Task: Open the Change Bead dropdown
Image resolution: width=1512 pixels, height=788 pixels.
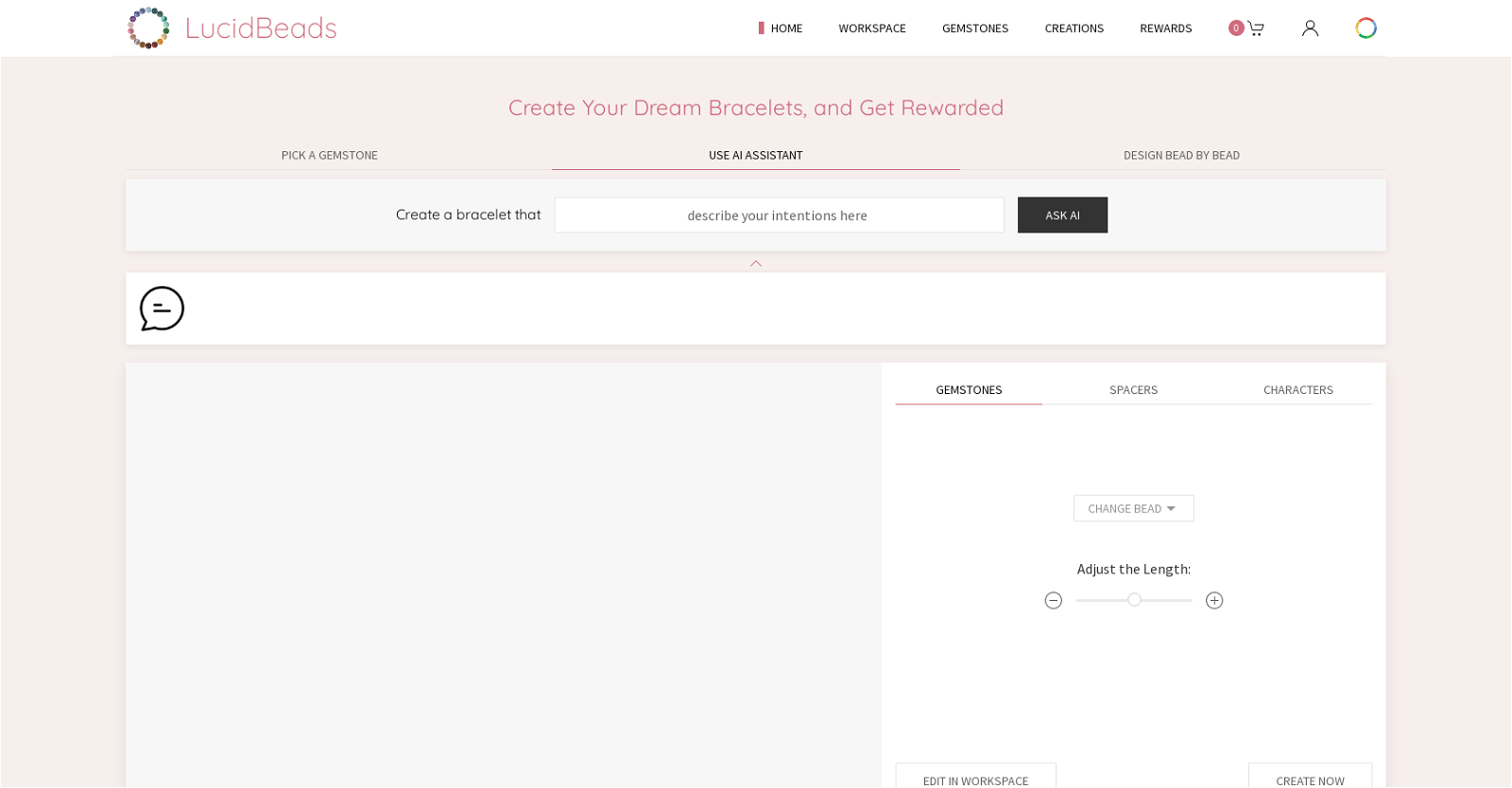Action: 1134,508
